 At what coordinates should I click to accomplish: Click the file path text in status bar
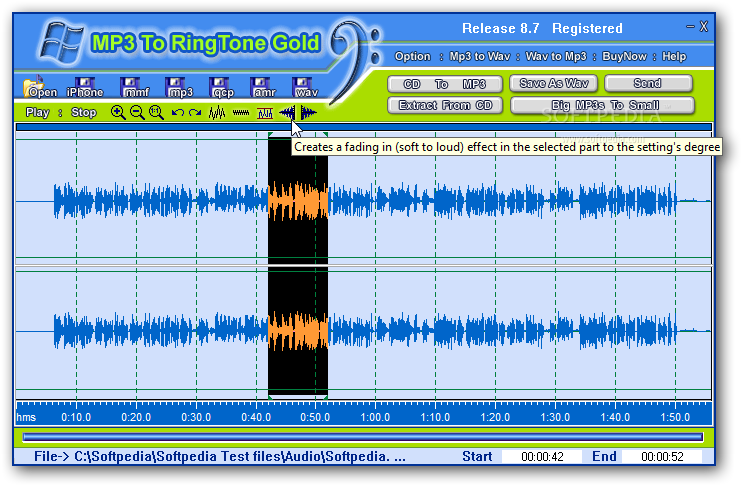(220, 457)
